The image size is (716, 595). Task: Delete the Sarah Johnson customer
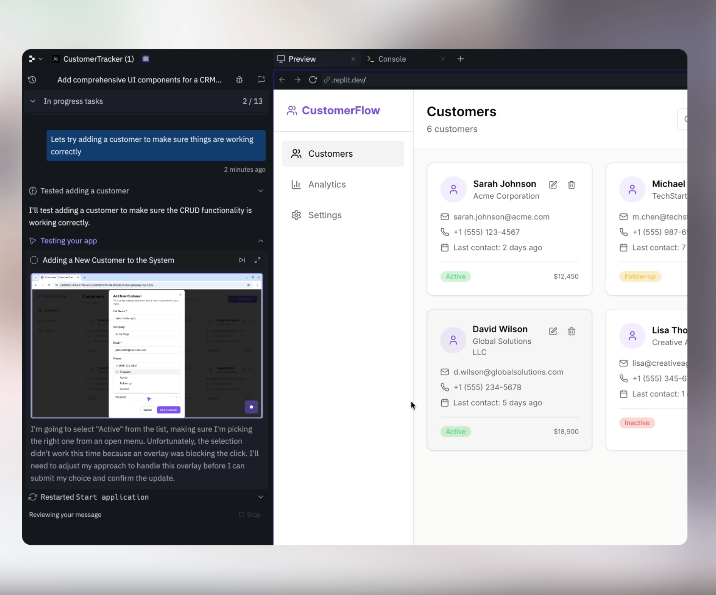(571, 185)
